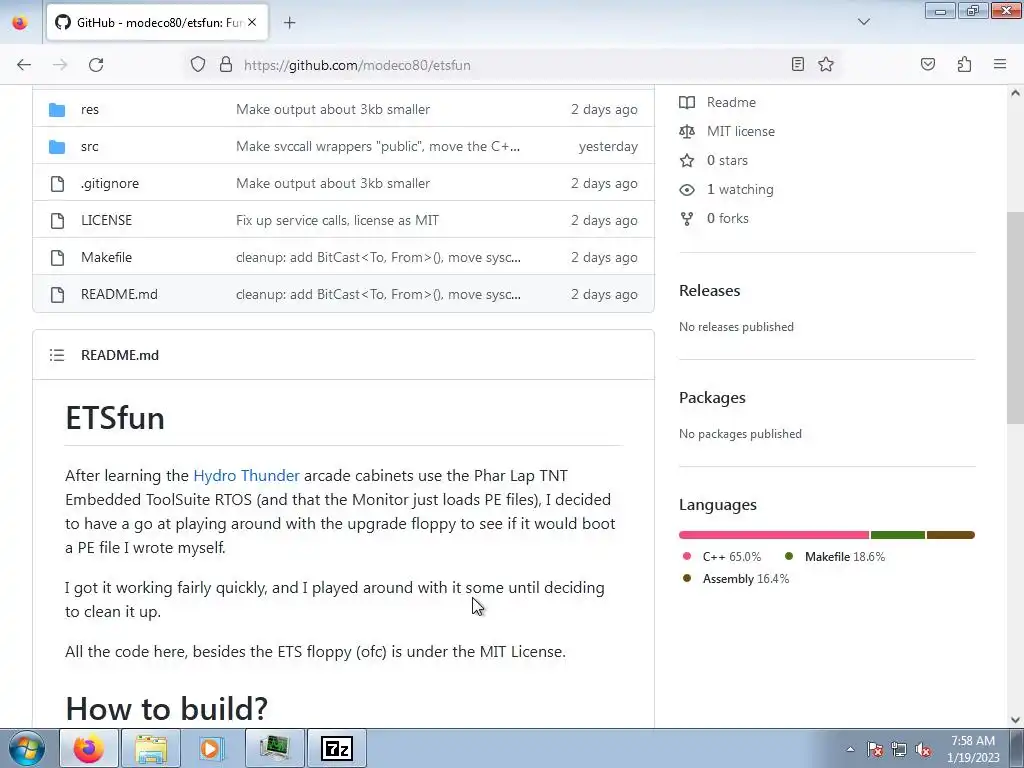Click the brown Assembly language bar segment
The image size is (1024, 768).
(x=951, y=535)
